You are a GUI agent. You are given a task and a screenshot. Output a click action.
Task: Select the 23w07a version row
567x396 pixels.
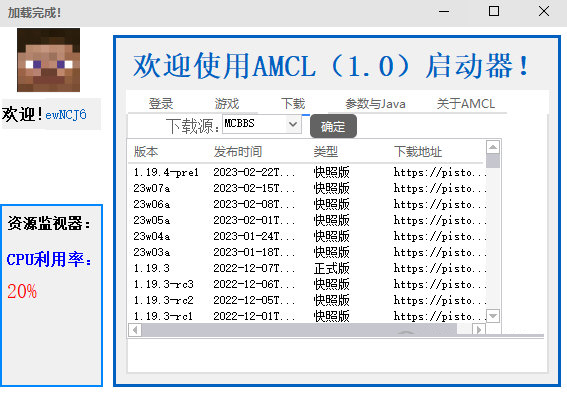[x=307, y=188]
